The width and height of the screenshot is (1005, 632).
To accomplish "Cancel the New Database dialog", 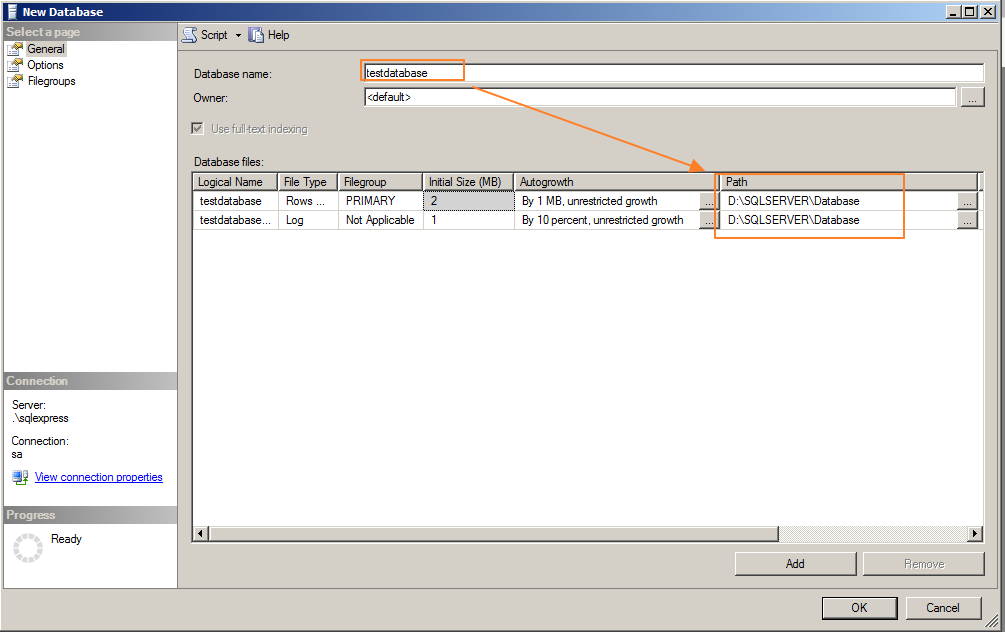I will pos(943,607).
